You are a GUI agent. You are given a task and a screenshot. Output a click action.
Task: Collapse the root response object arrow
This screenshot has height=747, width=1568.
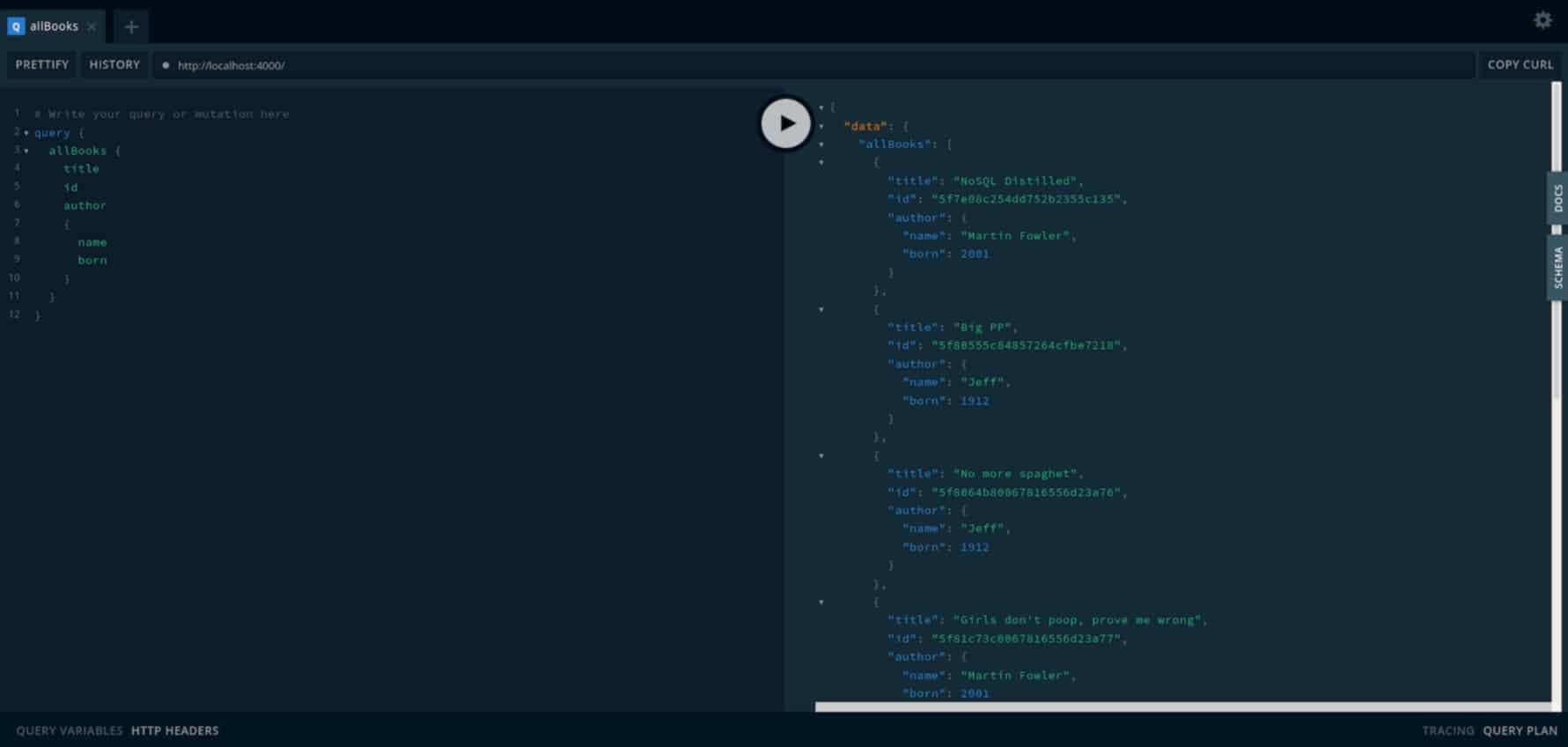[x=821, y=107]
